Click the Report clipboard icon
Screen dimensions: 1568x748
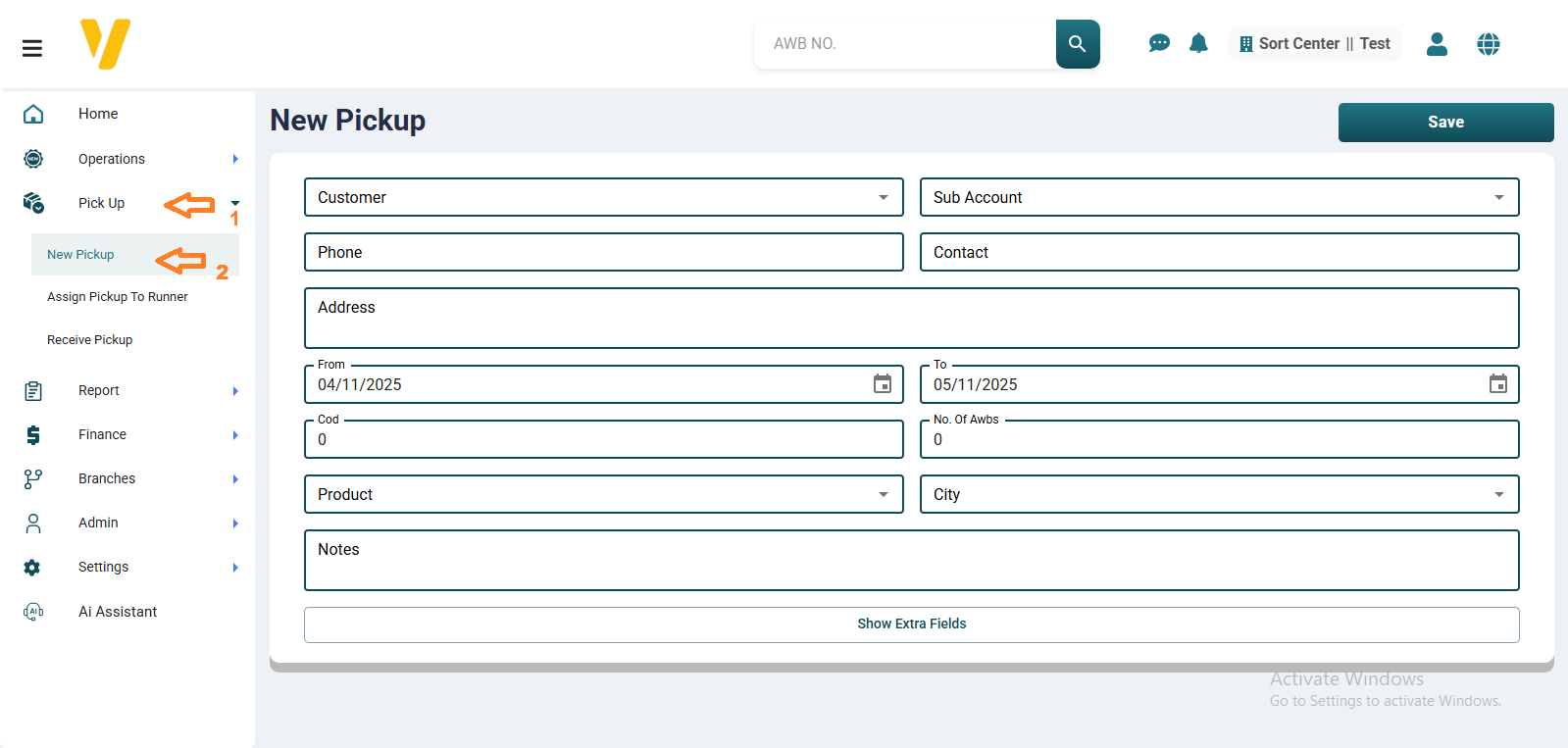click(x=33, y=391)
